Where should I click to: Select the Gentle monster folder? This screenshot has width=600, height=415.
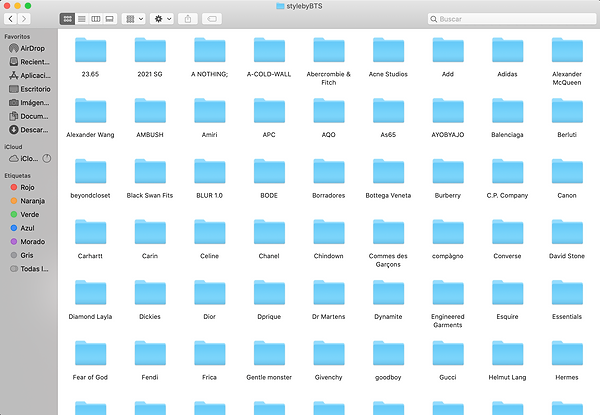269,353
